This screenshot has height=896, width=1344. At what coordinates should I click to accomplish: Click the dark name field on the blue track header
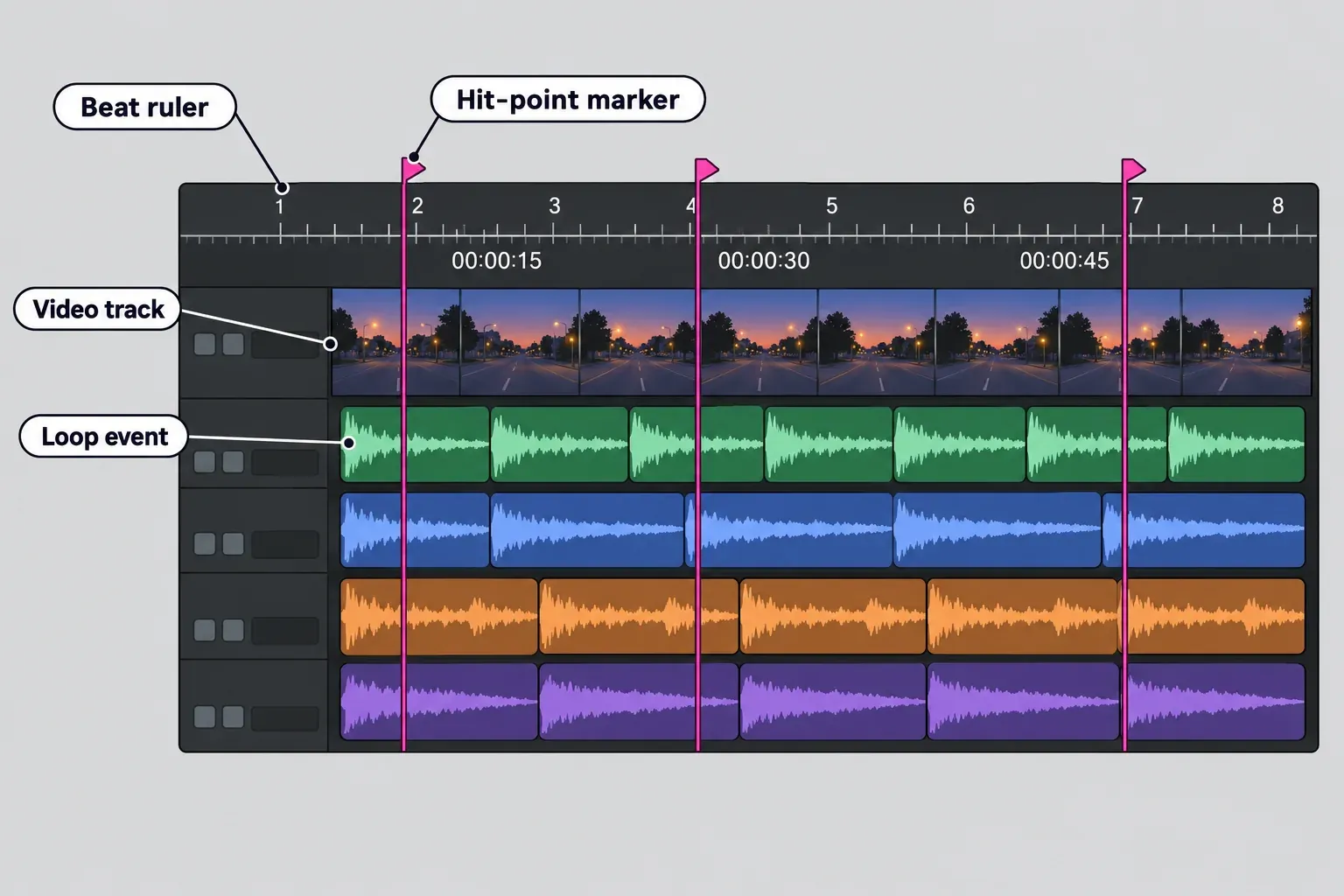click(285, 543)
